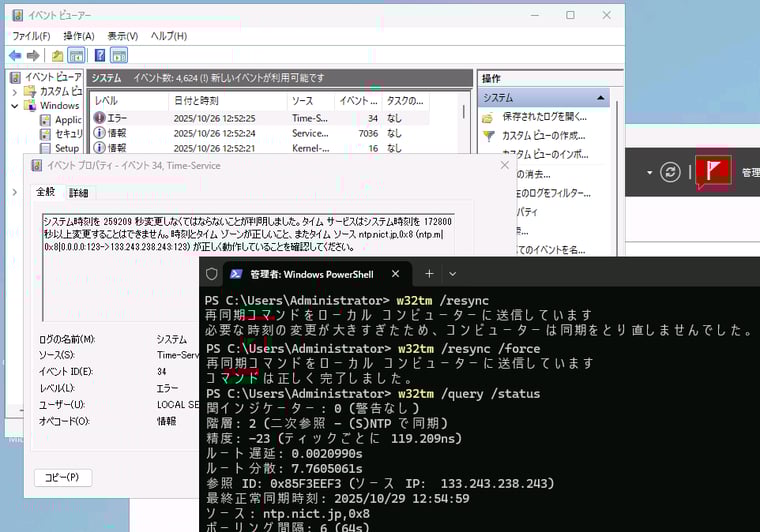
Task: Open a new terminal tab with plus
Action: point(429,274)
